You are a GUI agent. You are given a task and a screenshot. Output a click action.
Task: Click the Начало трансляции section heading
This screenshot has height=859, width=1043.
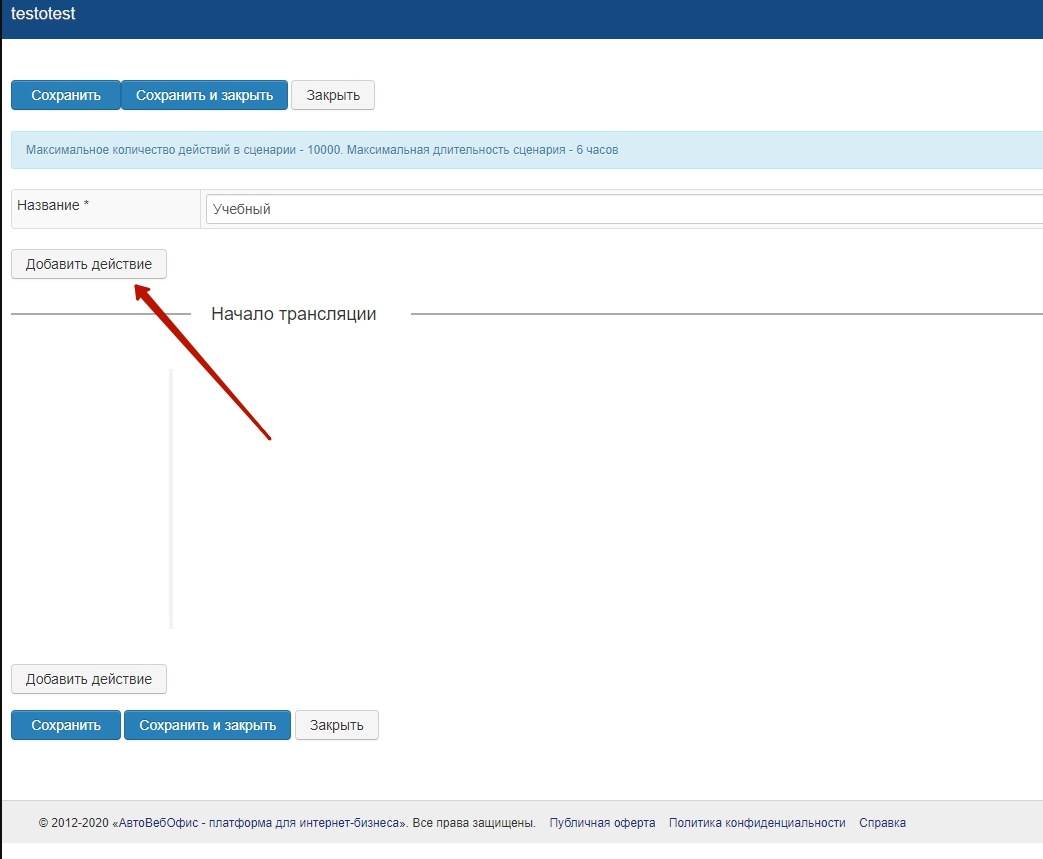tap(293, 314)
